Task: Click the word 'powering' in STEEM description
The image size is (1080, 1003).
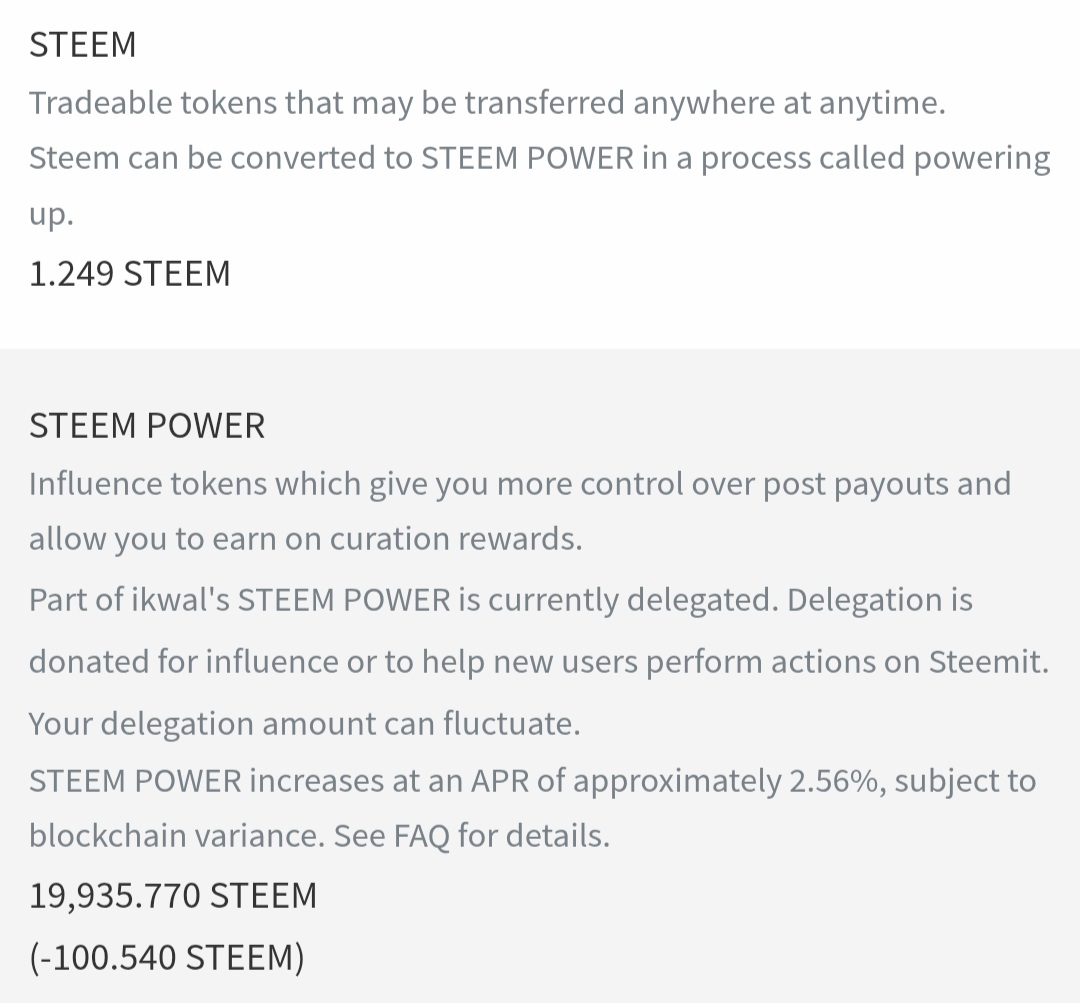Action: coord(982,160)
